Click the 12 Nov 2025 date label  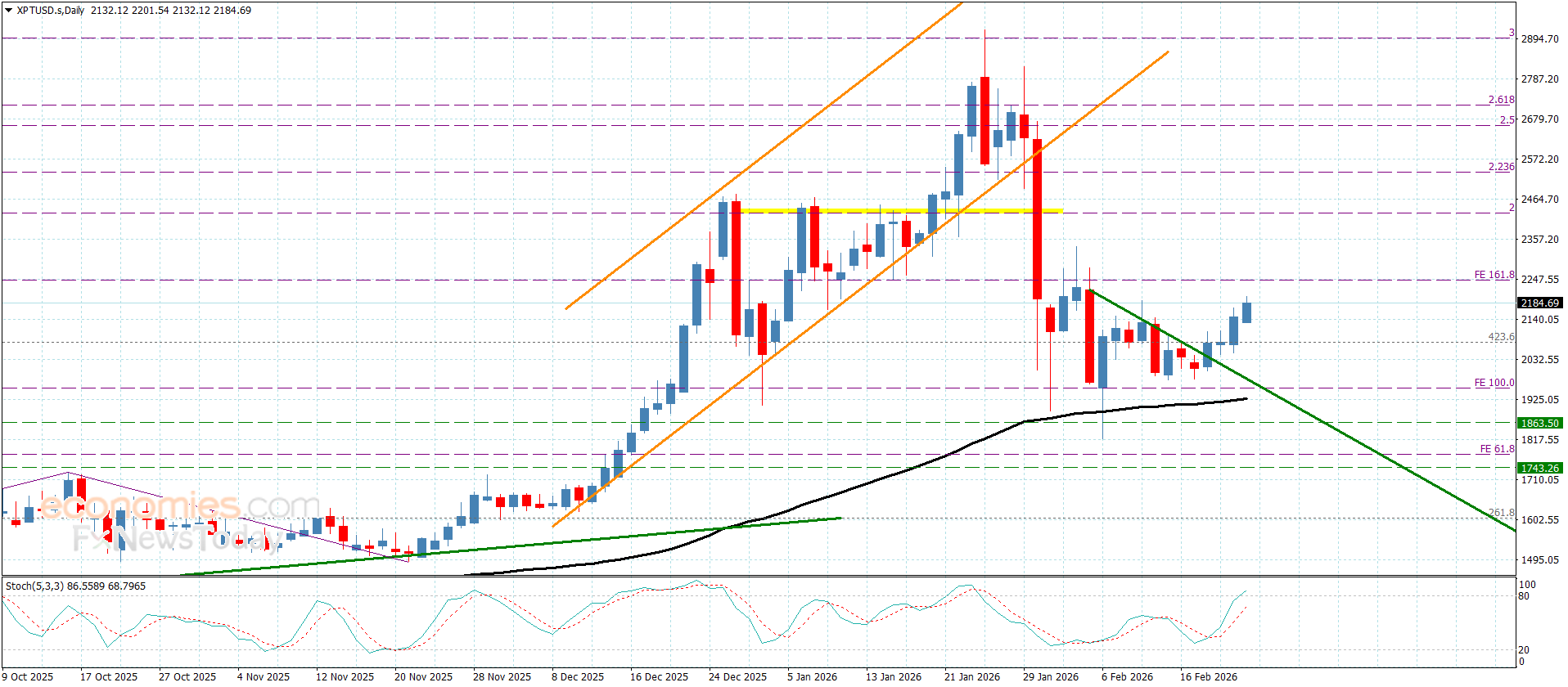(x=345, y=676)
